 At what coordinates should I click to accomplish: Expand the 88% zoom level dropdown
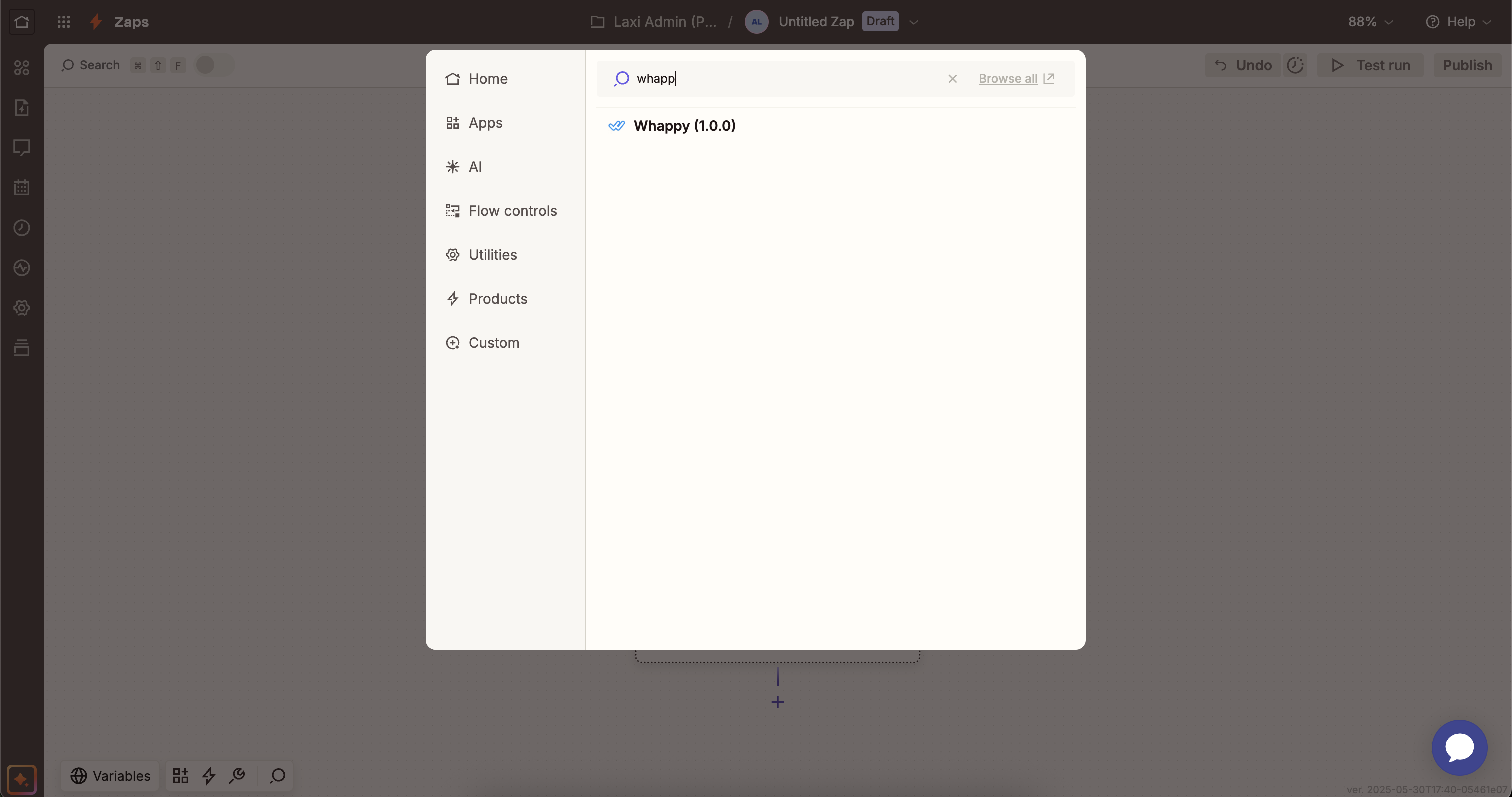pyautogui.click(x=1369, y=21)
